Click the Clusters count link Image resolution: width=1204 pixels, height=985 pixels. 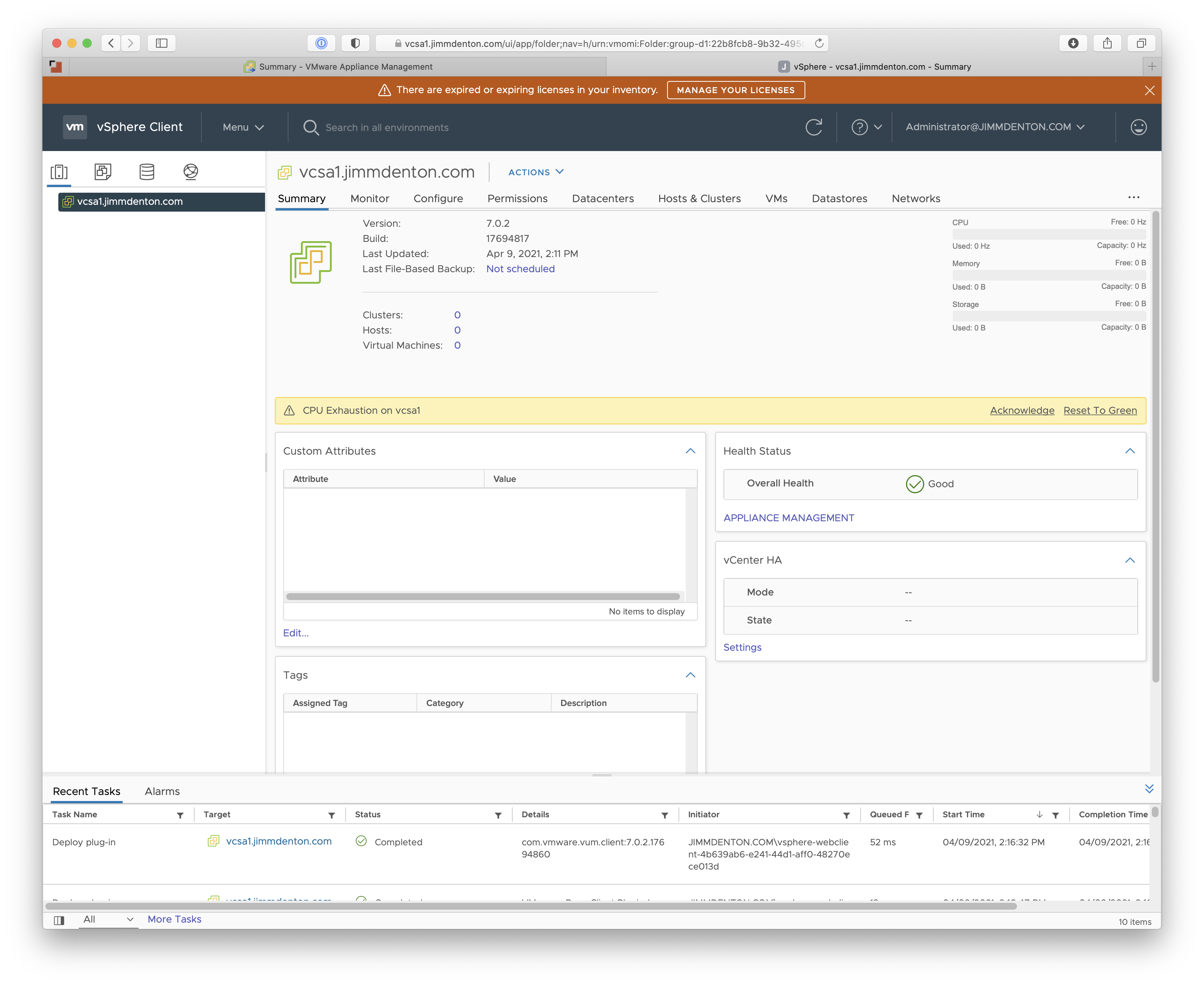(457, 315)
